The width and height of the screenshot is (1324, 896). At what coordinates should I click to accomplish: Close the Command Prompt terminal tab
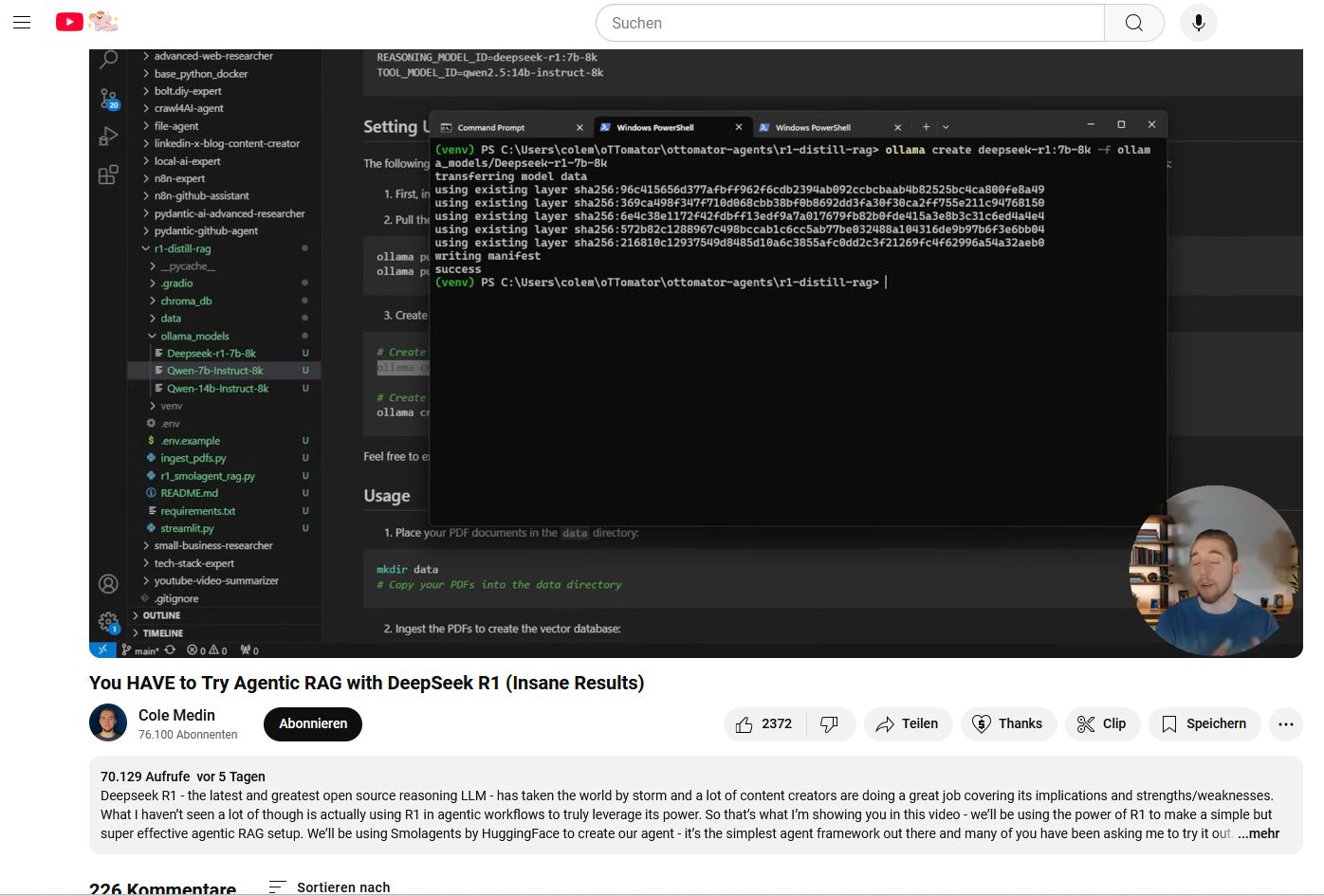579,127
